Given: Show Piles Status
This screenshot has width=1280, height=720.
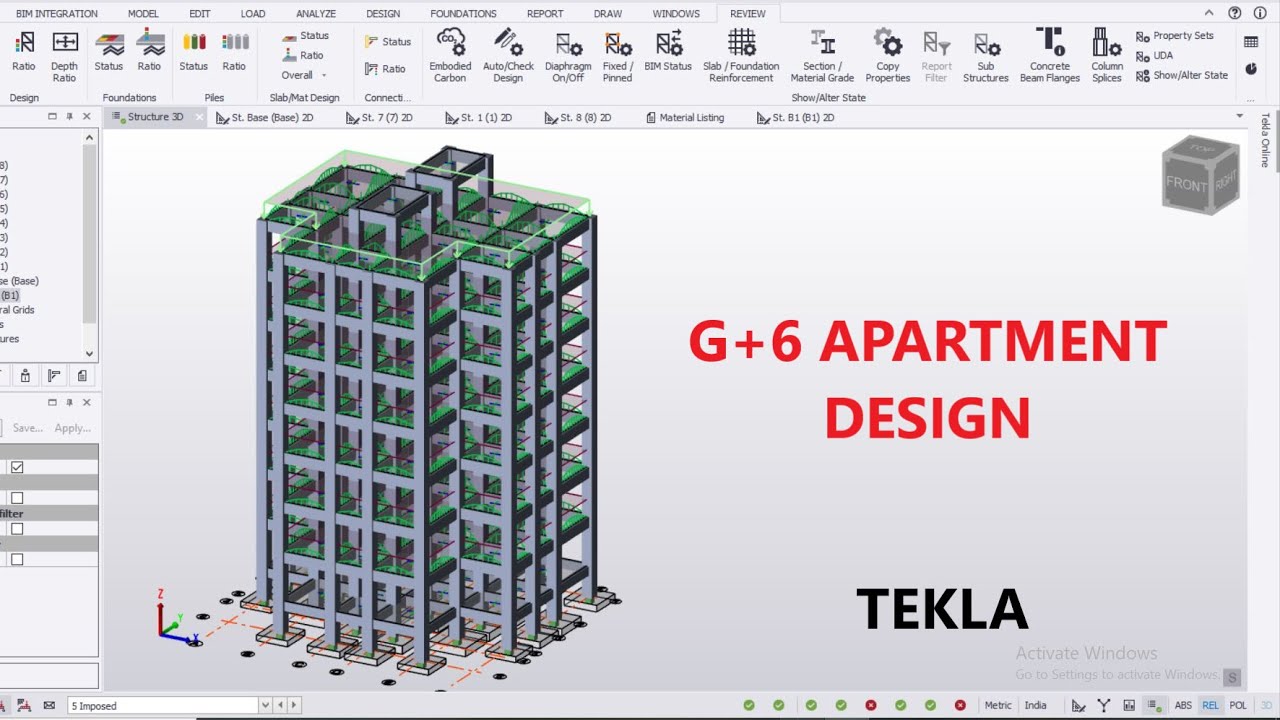Looking at the screenshot, I should click(x=193, y=51).
